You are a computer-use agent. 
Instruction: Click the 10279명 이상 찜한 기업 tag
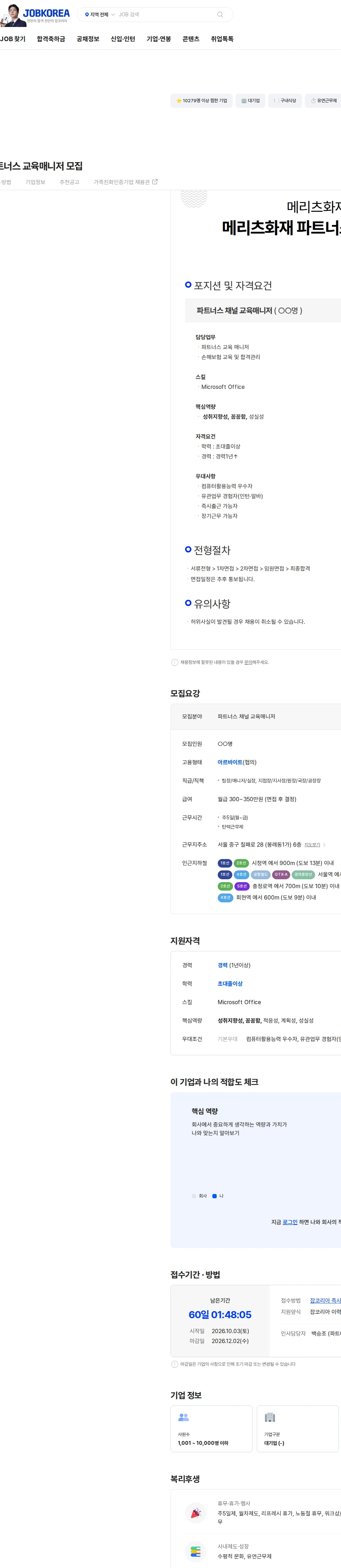201,100
